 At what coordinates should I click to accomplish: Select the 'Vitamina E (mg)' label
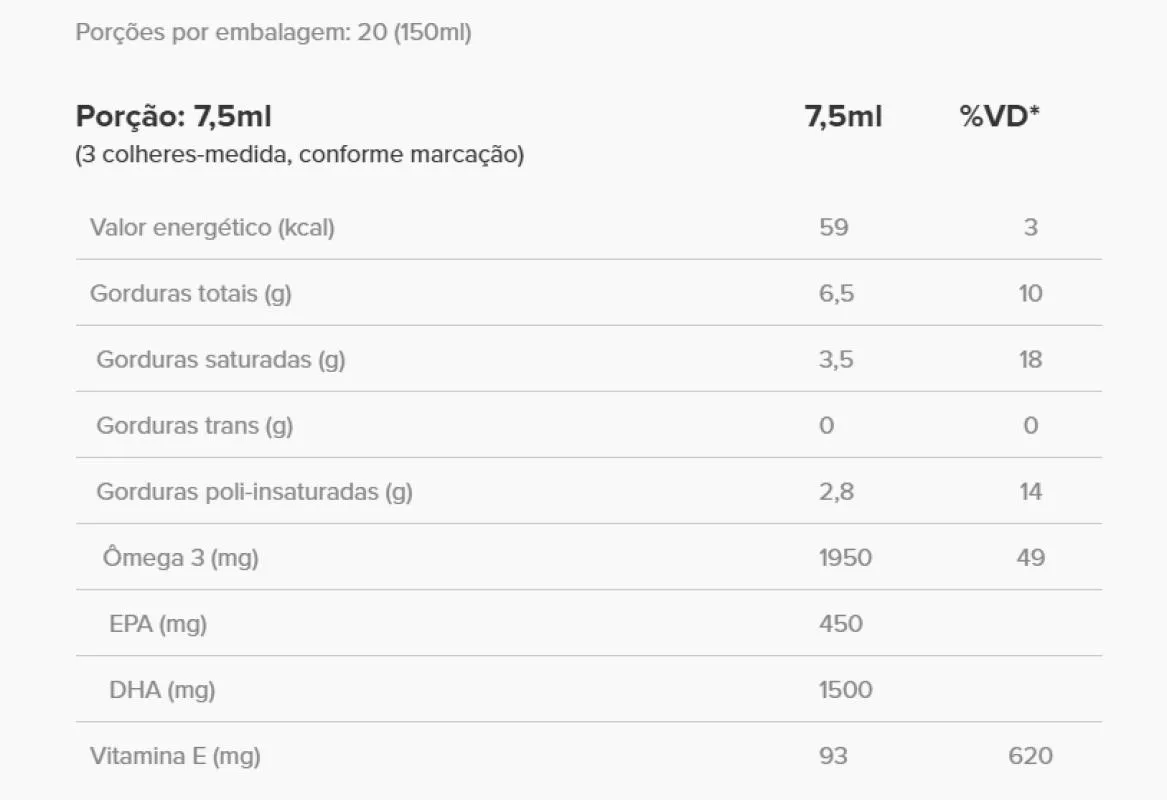[x=175, y=755]
